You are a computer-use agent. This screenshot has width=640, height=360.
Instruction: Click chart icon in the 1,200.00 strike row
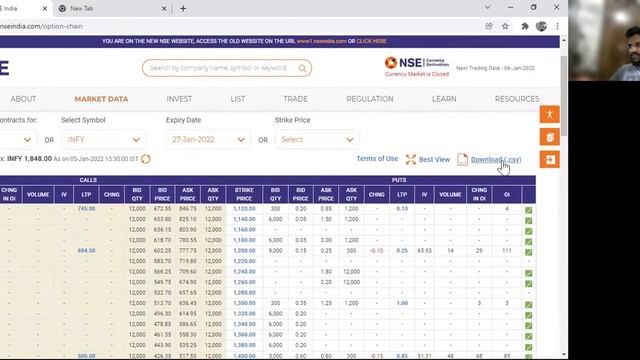click(x=529, y=252)
